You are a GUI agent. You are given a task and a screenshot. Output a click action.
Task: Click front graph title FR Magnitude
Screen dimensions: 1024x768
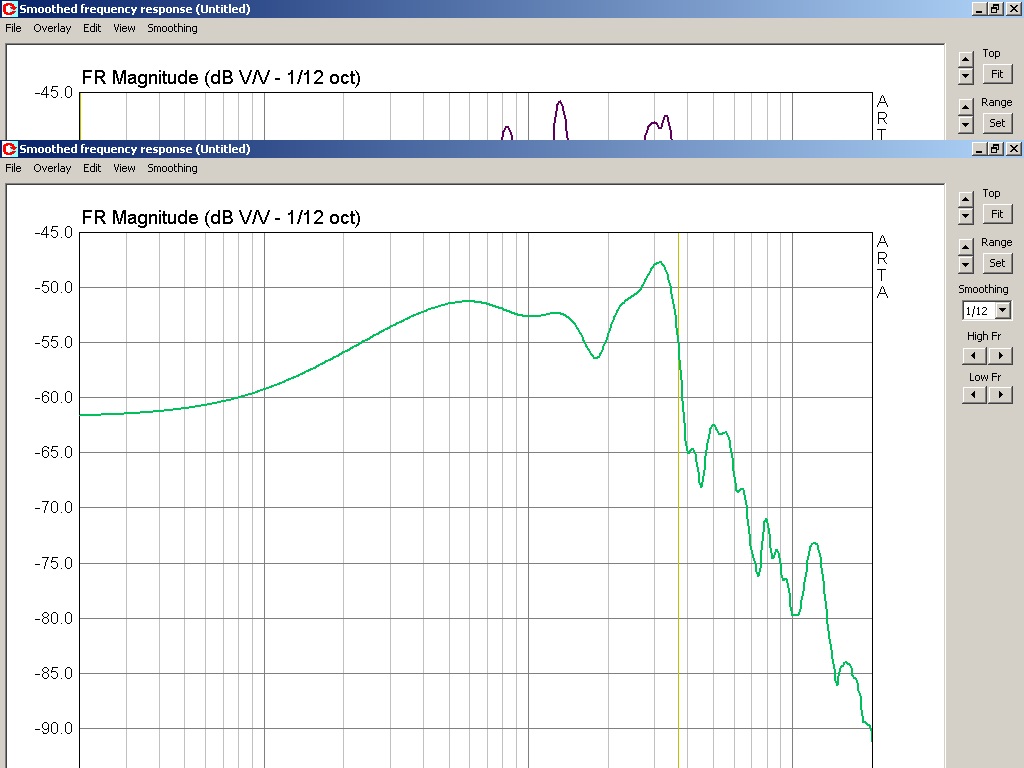tap(221, 217)
